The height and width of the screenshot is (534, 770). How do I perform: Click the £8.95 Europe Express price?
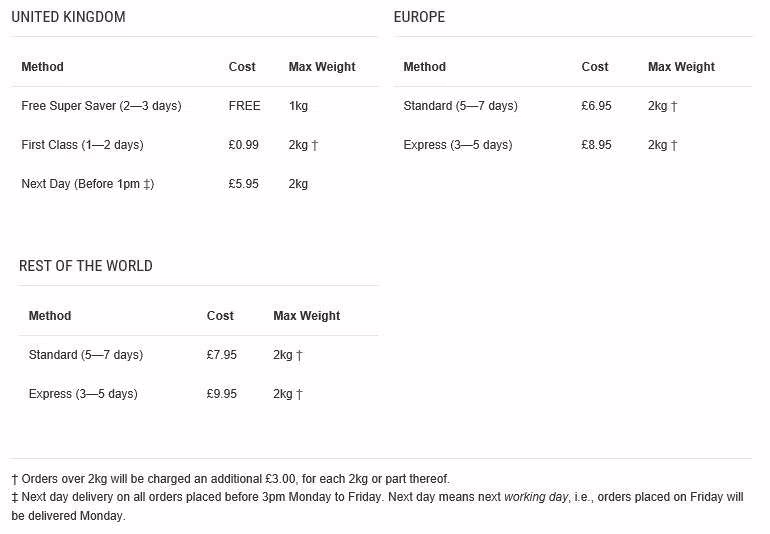(x=596, y=145)
